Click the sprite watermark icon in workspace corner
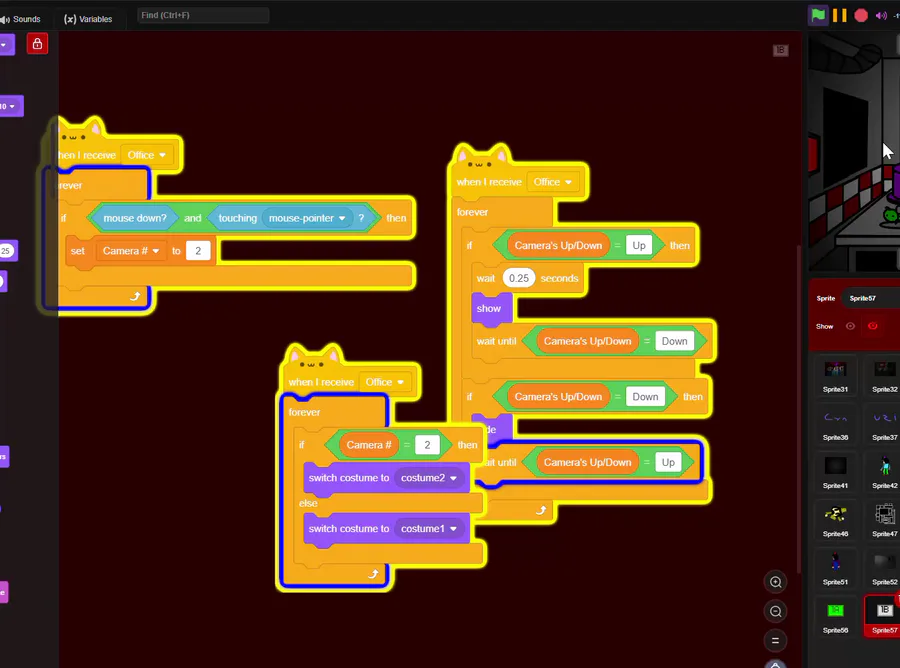 (780, 51)
